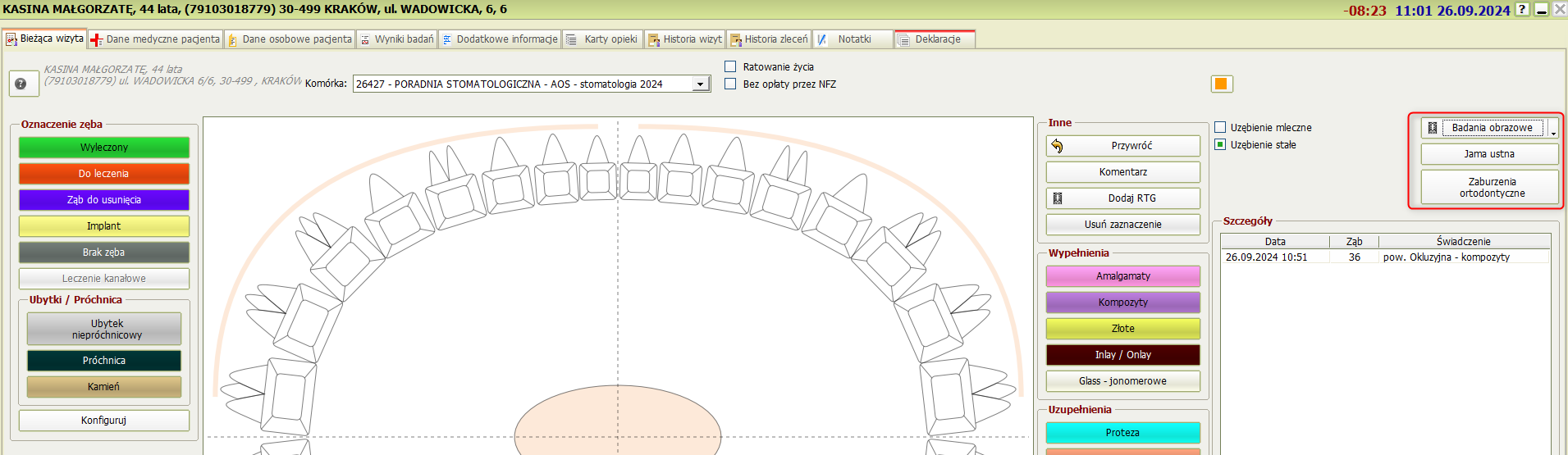
Task: Open the Historia zleceń tab
Action: [x=769, y=39]
